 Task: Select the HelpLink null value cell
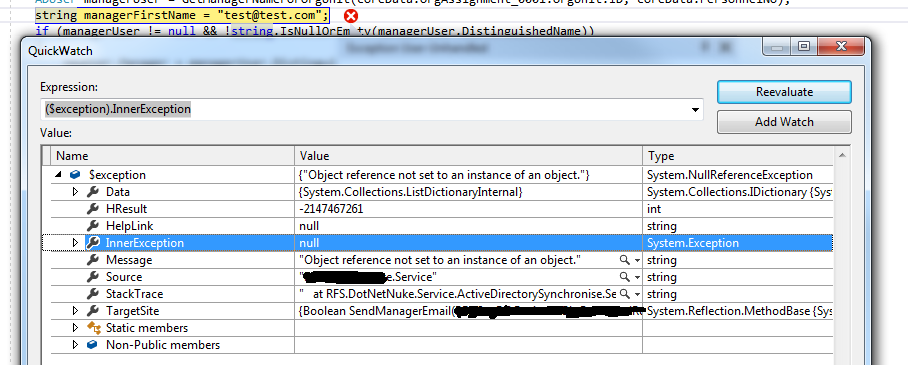tap(468, 226)
